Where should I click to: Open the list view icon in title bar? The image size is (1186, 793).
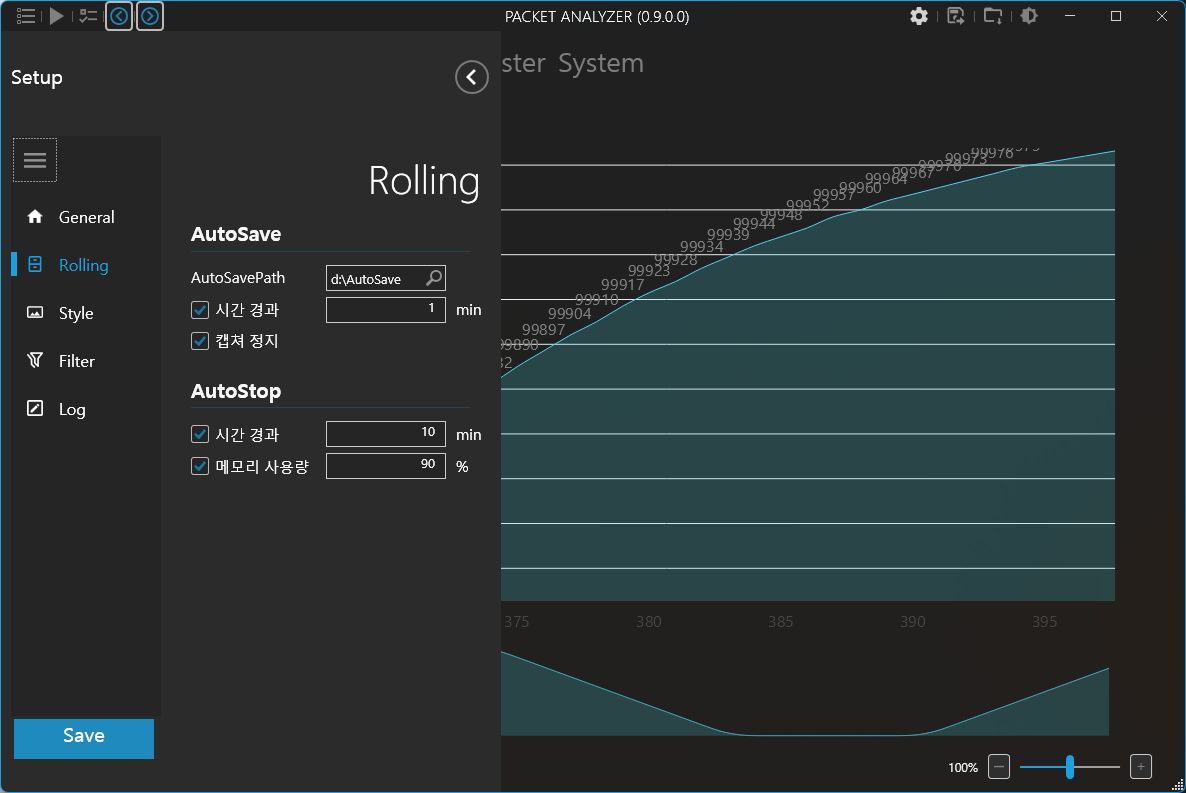coord(26,16)
